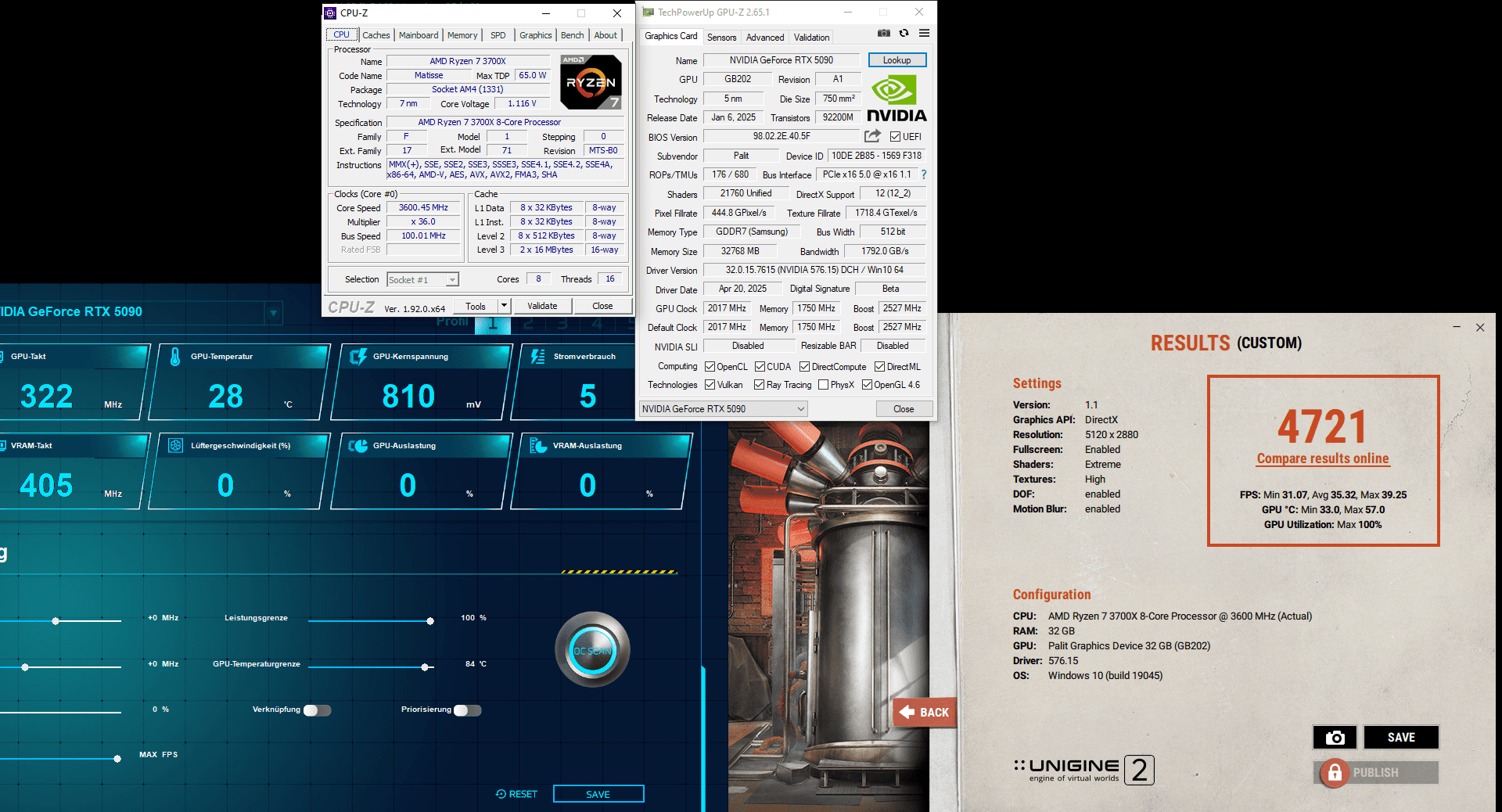Enable the PhysX checkbox
1502x812 pixels.
pyautogui.click(x=823, y=385)
